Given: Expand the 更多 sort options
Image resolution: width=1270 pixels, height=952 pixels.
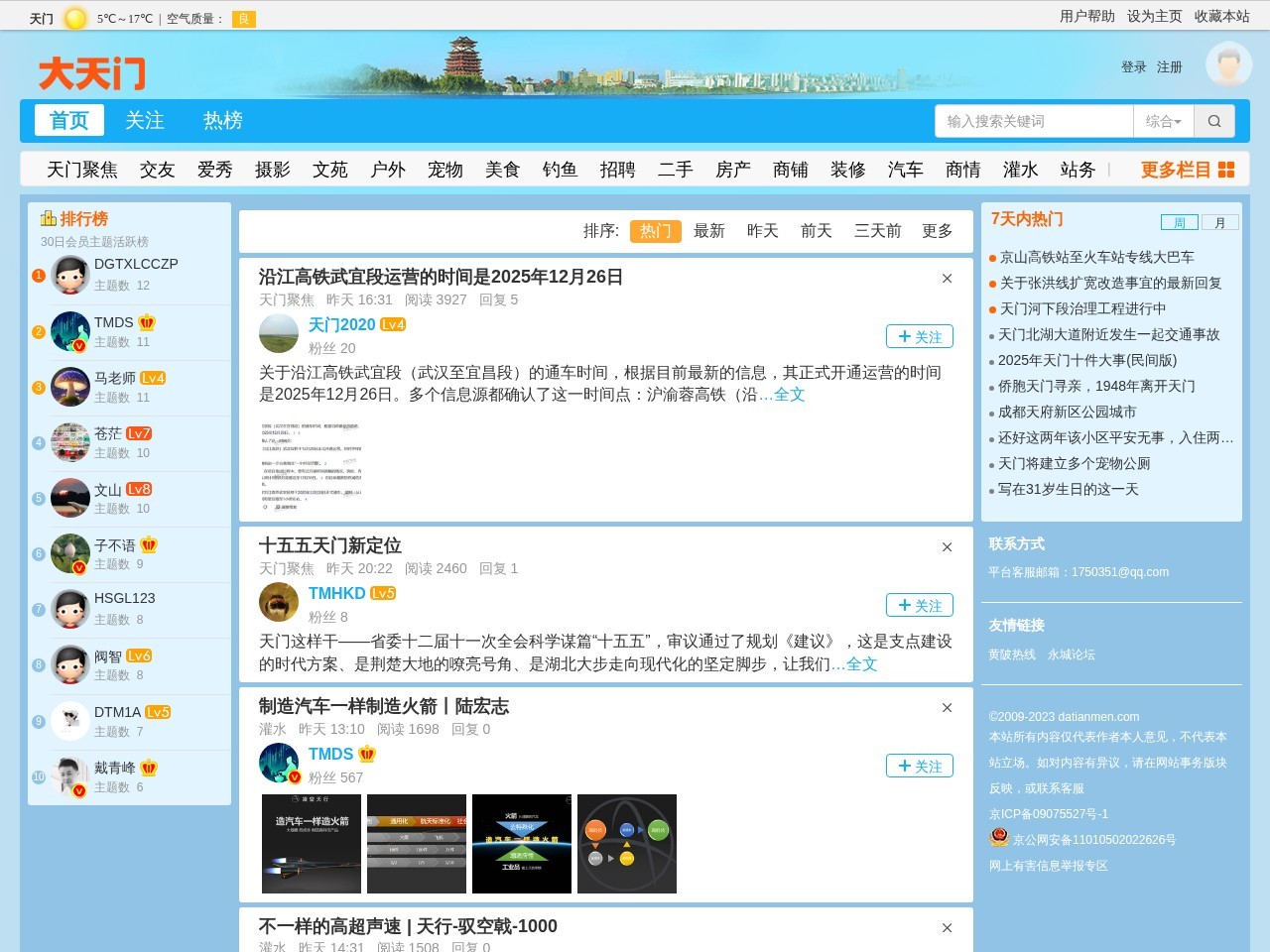Looking at the screenshot, I should pyautogui.click(x=936, y=230).
